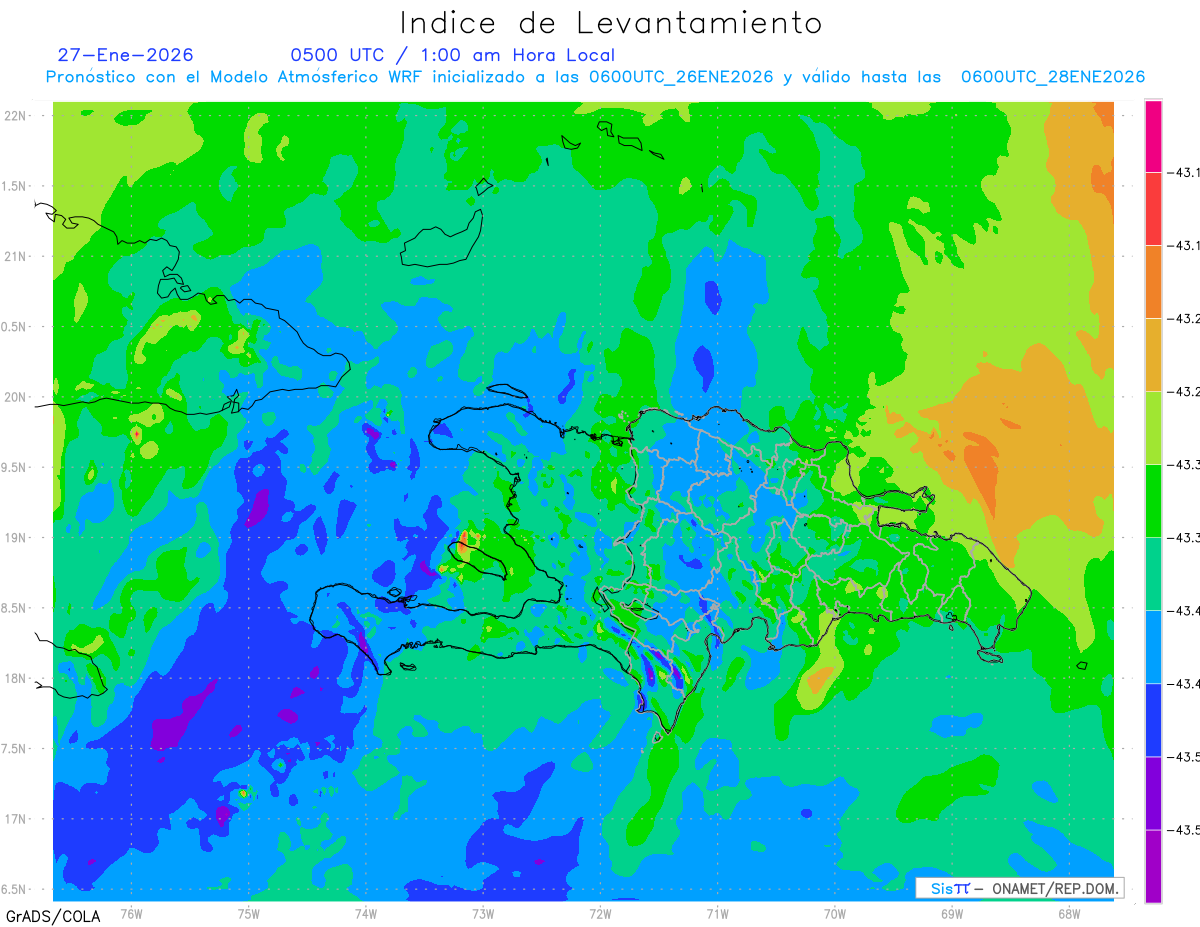Click the bright green legend color band
Image resolution: width=1200 pixels, height=927 pixels.
pyautogui.click(x=1153, y=501)
